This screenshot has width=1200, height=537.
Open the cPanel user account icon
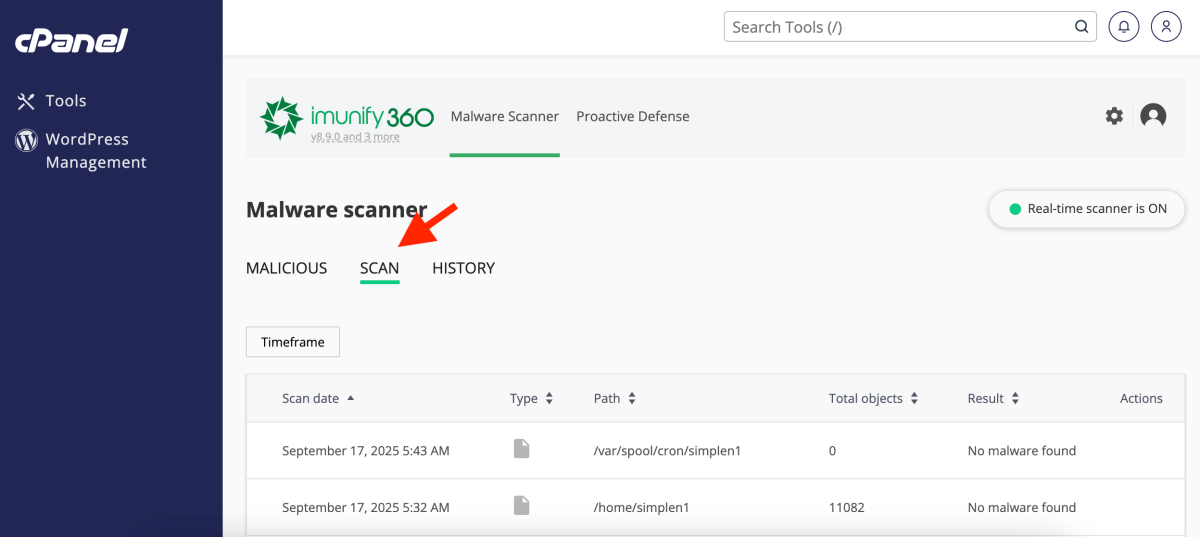point(1166,27)
